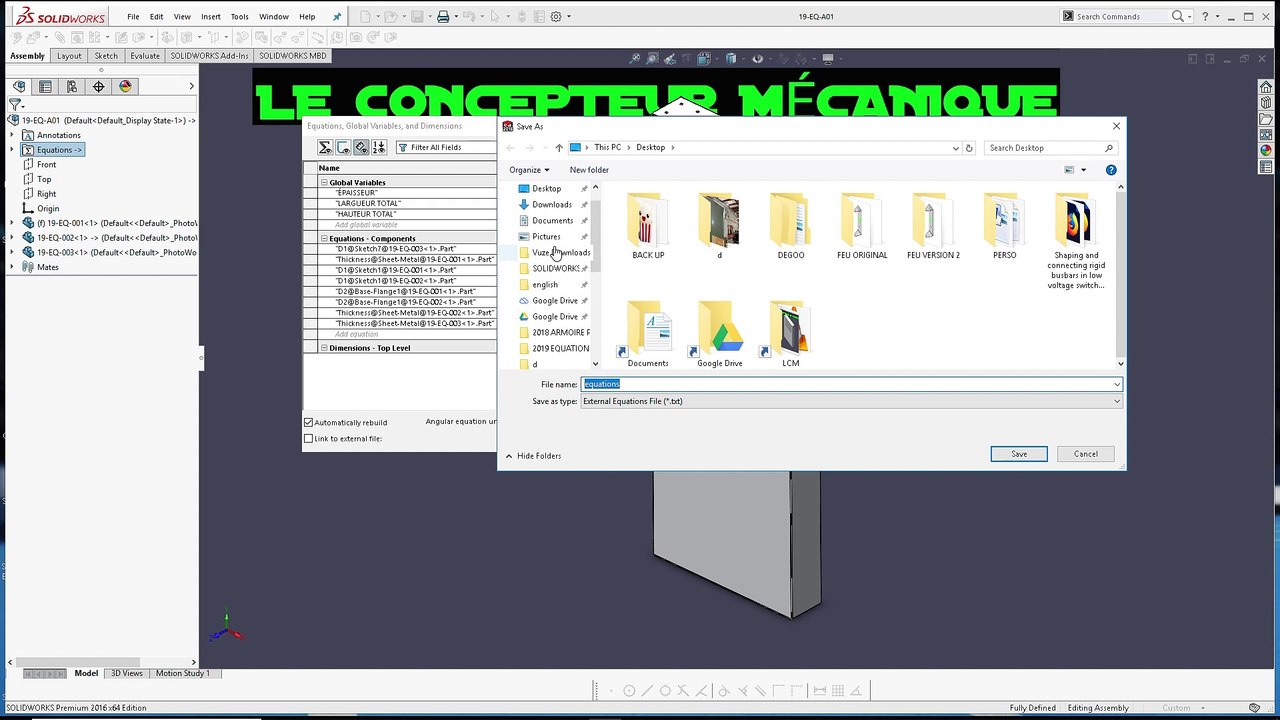Switch to the Sketch tab

pos(106,56)
